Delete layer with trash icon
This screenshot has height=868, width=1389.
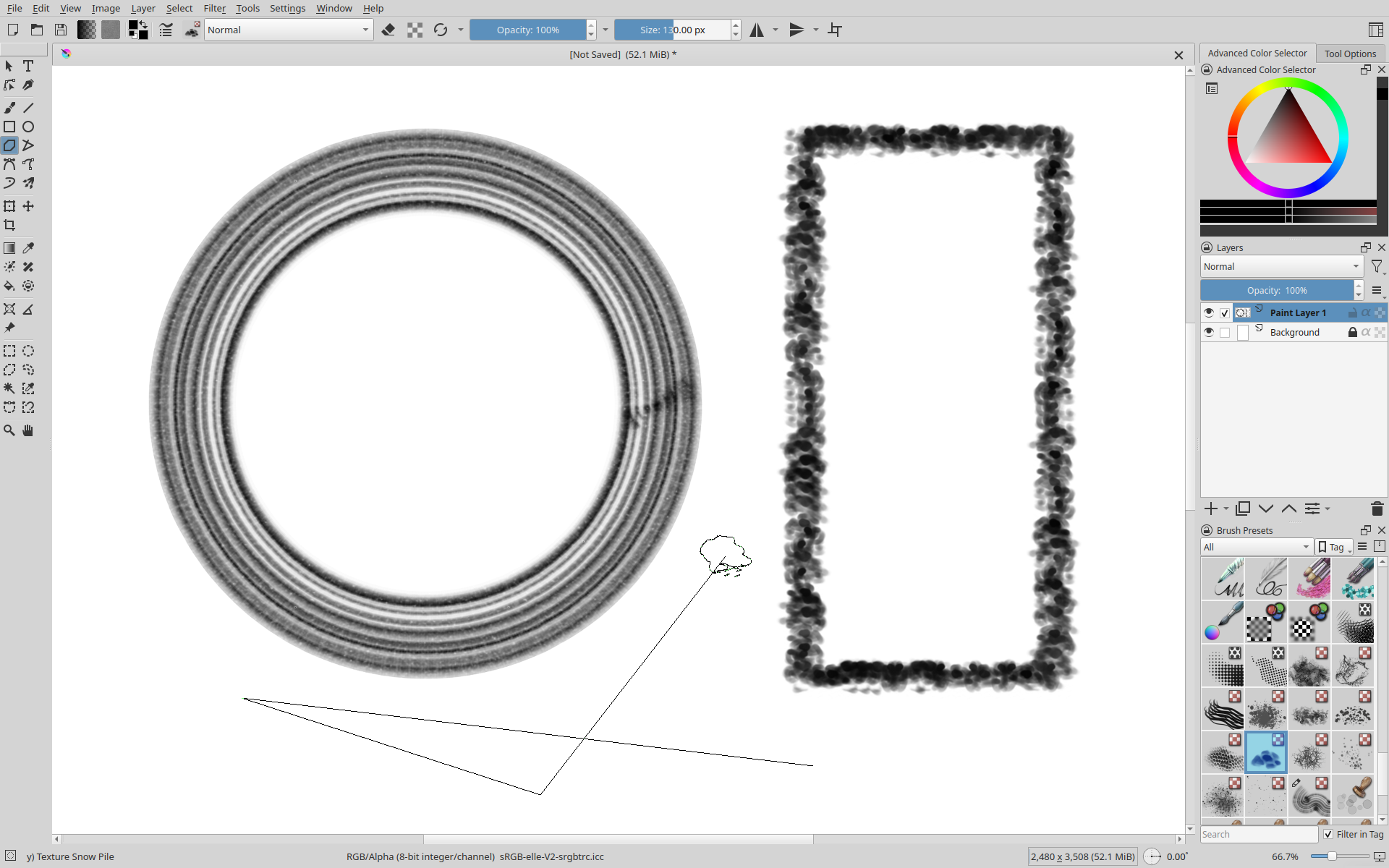coord(1377,509)
